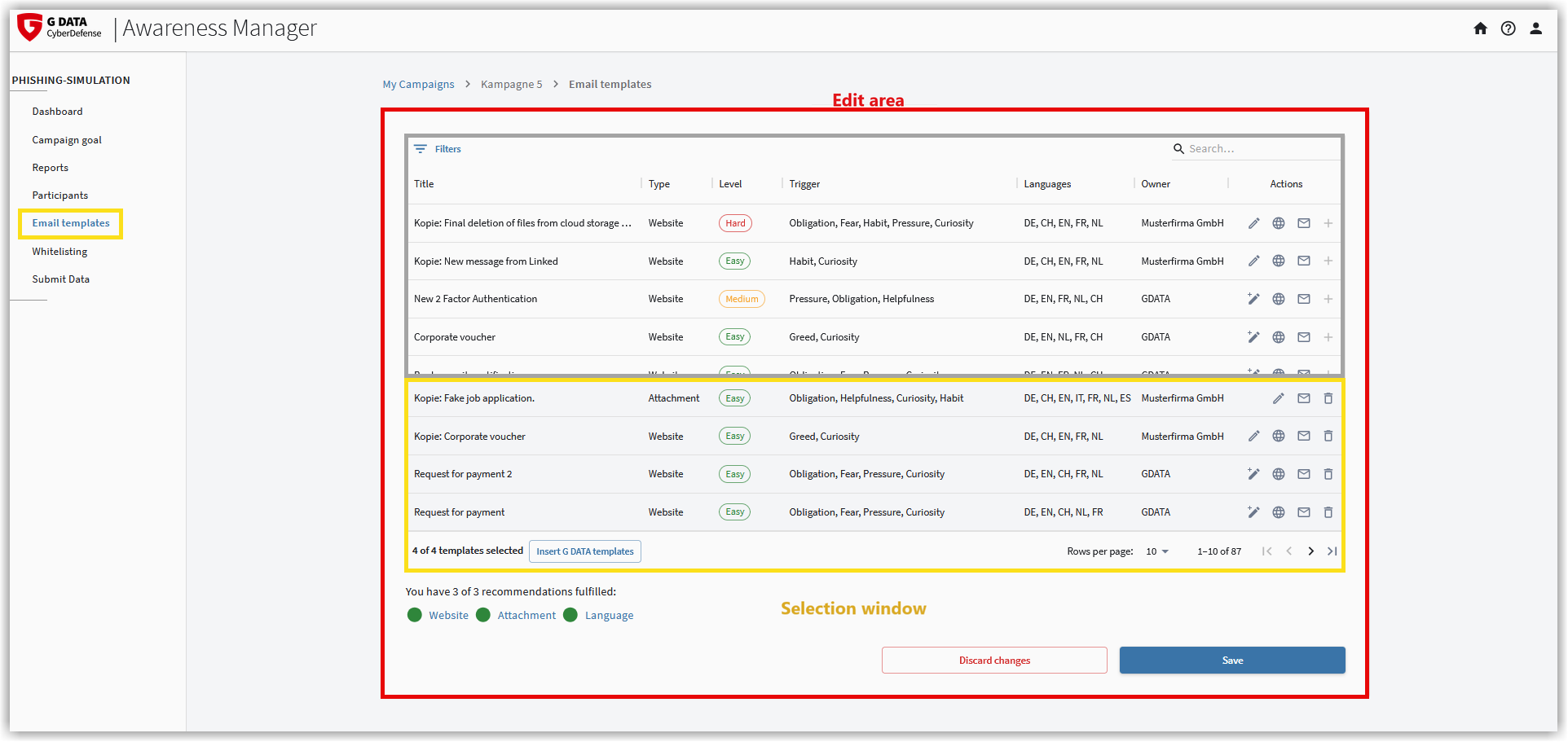Add 'Kopie: Final deletion' template with plus

point(1328,223)
